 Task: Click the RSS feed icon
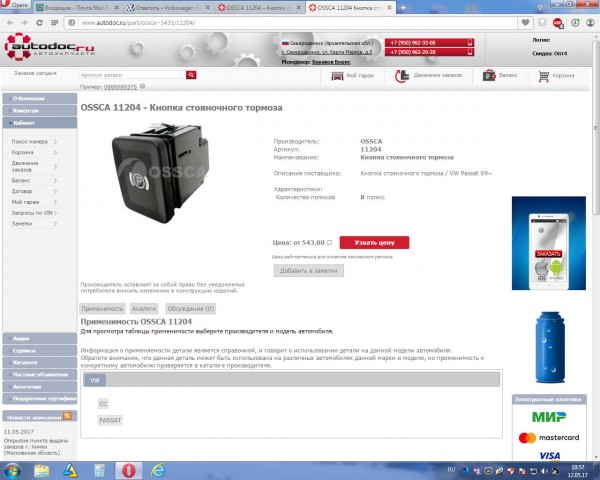click(x=67, y=416)
